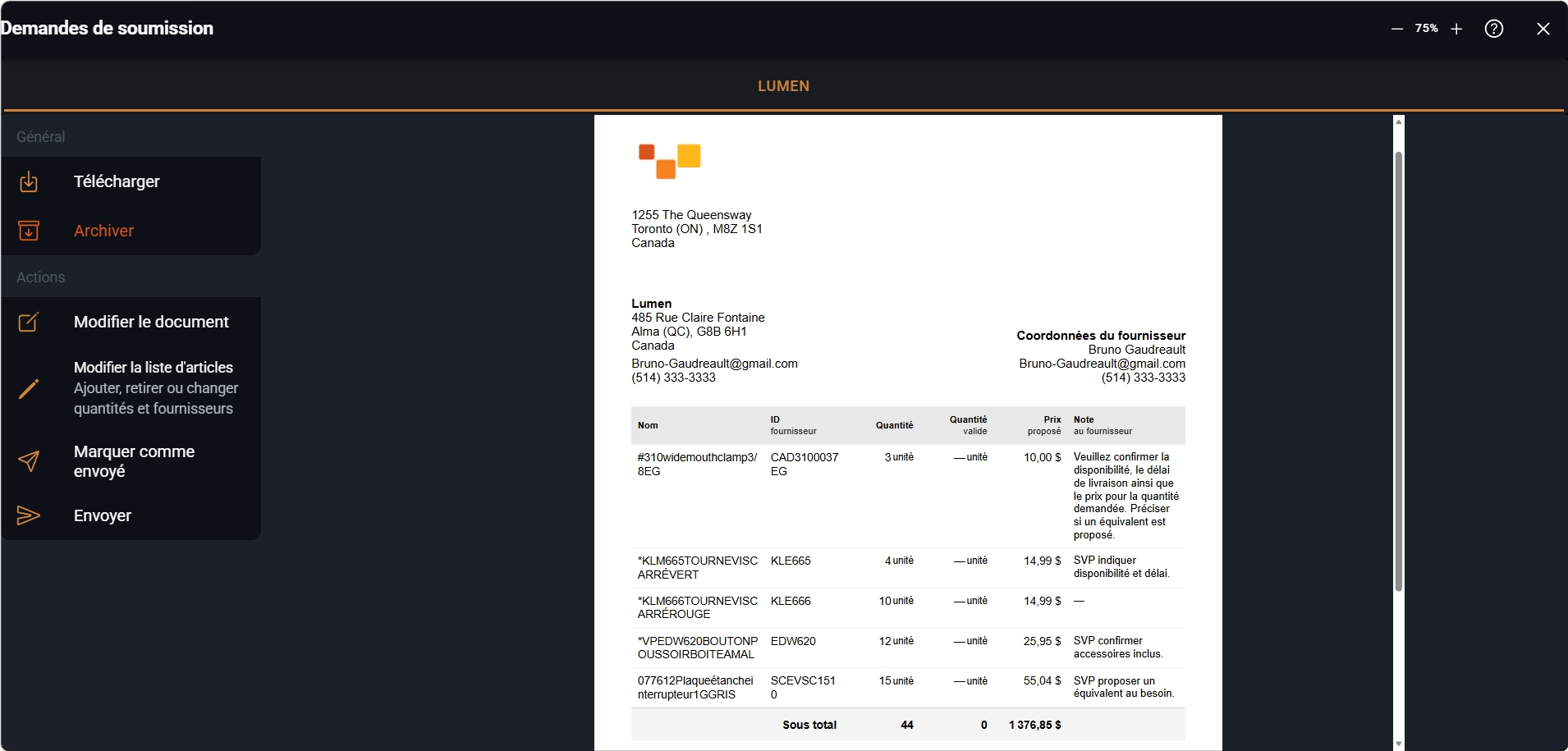Click note 'SVP indiquer disponibilité et délai.'

point(1121,567)
